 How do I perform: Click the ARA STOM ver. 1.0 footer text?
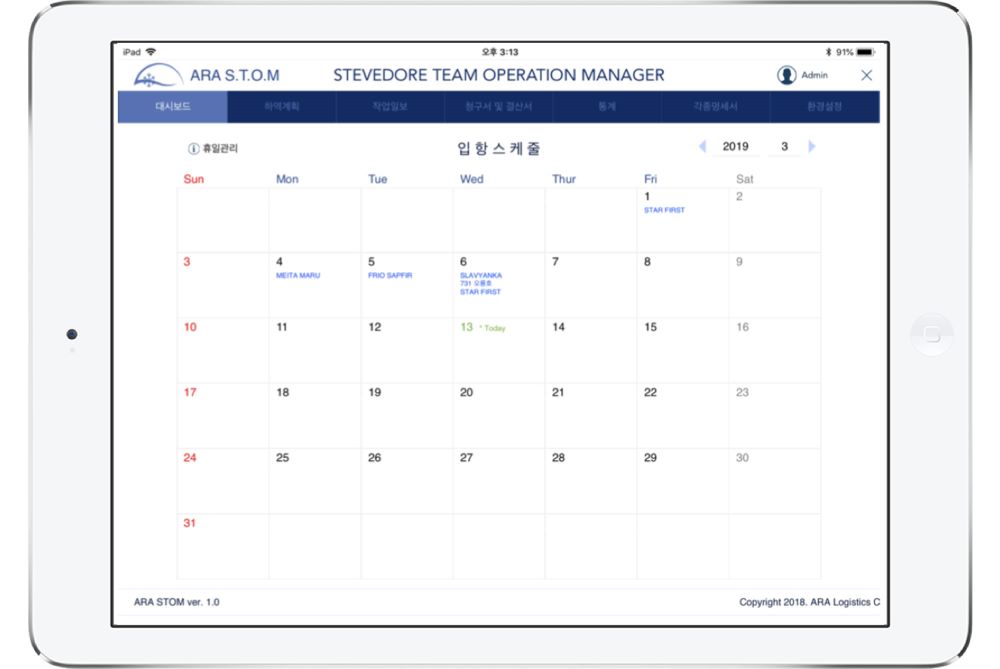pos(177,602)
